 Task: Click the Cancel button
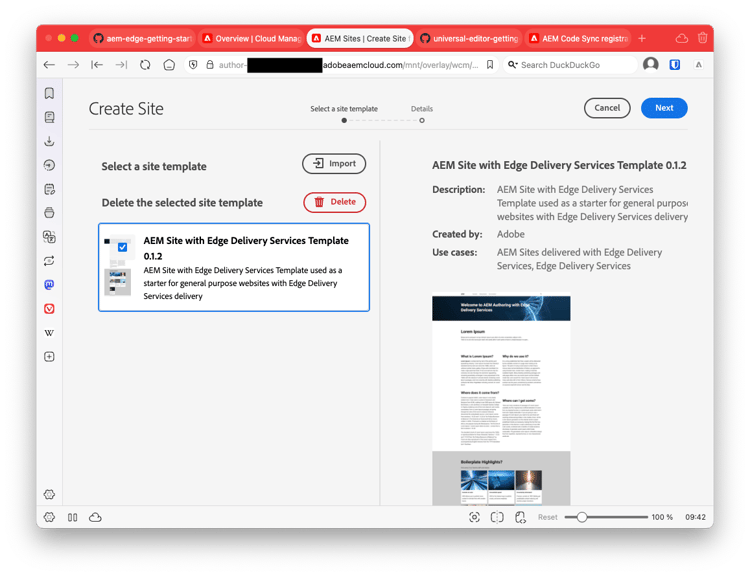pos(607,108)
